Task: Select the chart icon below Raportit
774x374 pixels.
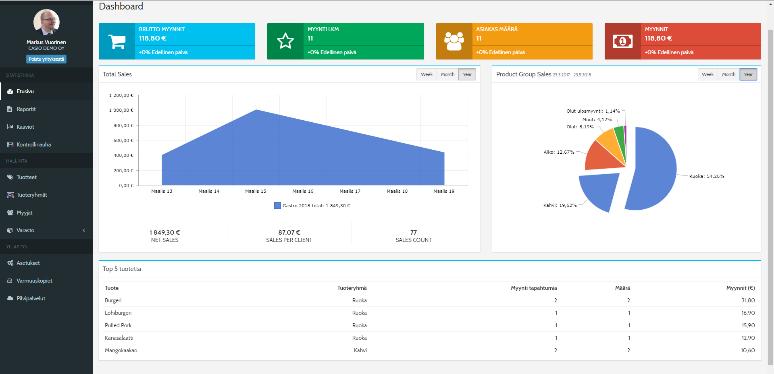Action: coord(9,127)
